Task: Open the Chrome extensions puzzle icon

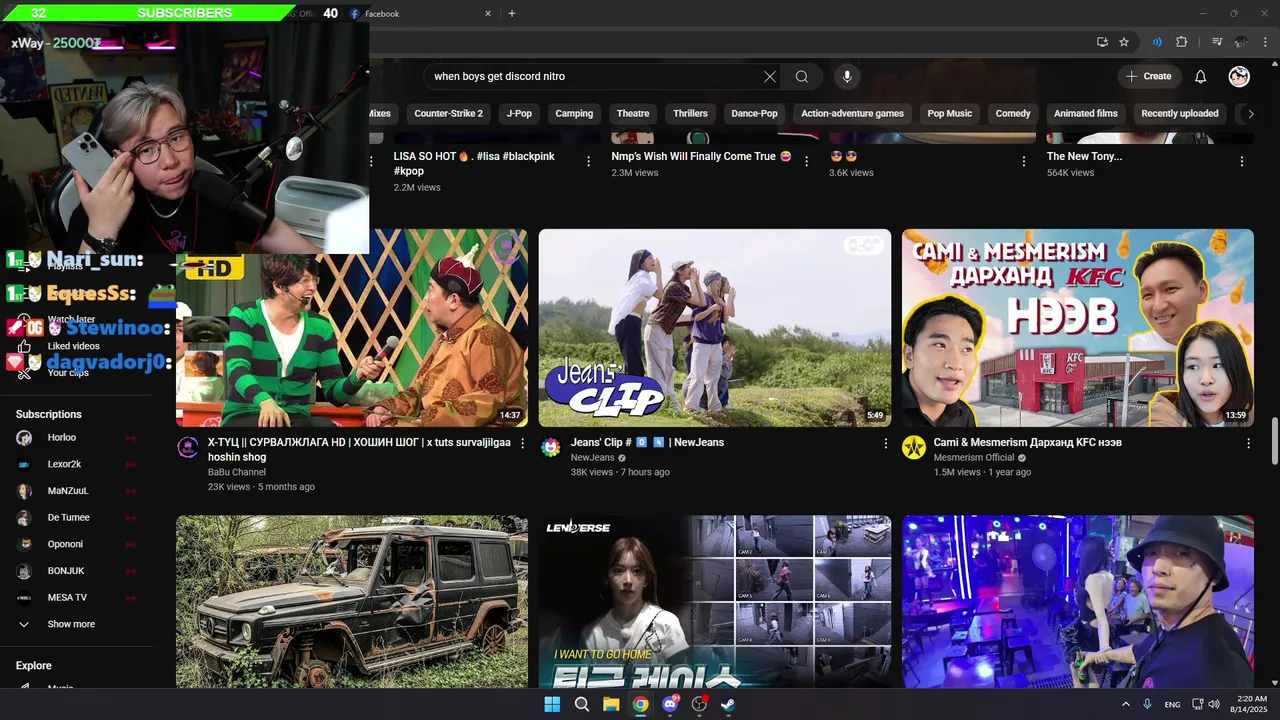Action: pos(1182,42)
